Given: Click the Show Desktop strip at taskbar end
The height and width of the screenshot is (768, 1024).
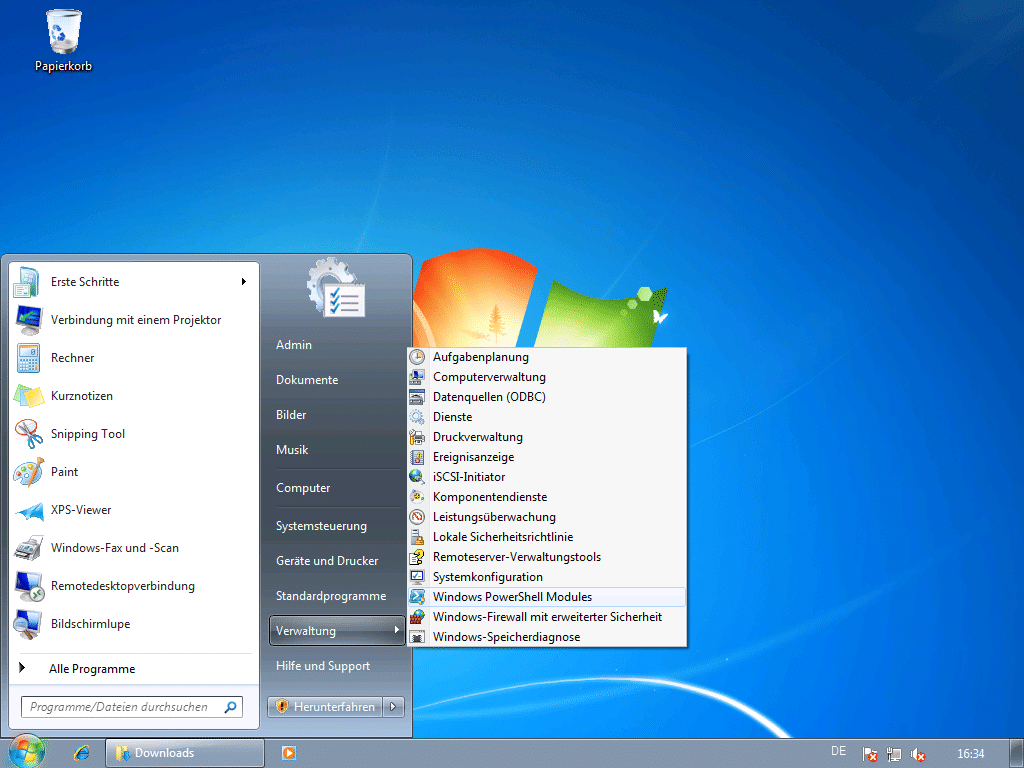Looking at the screenshot, I should [x=1016, y=753].
